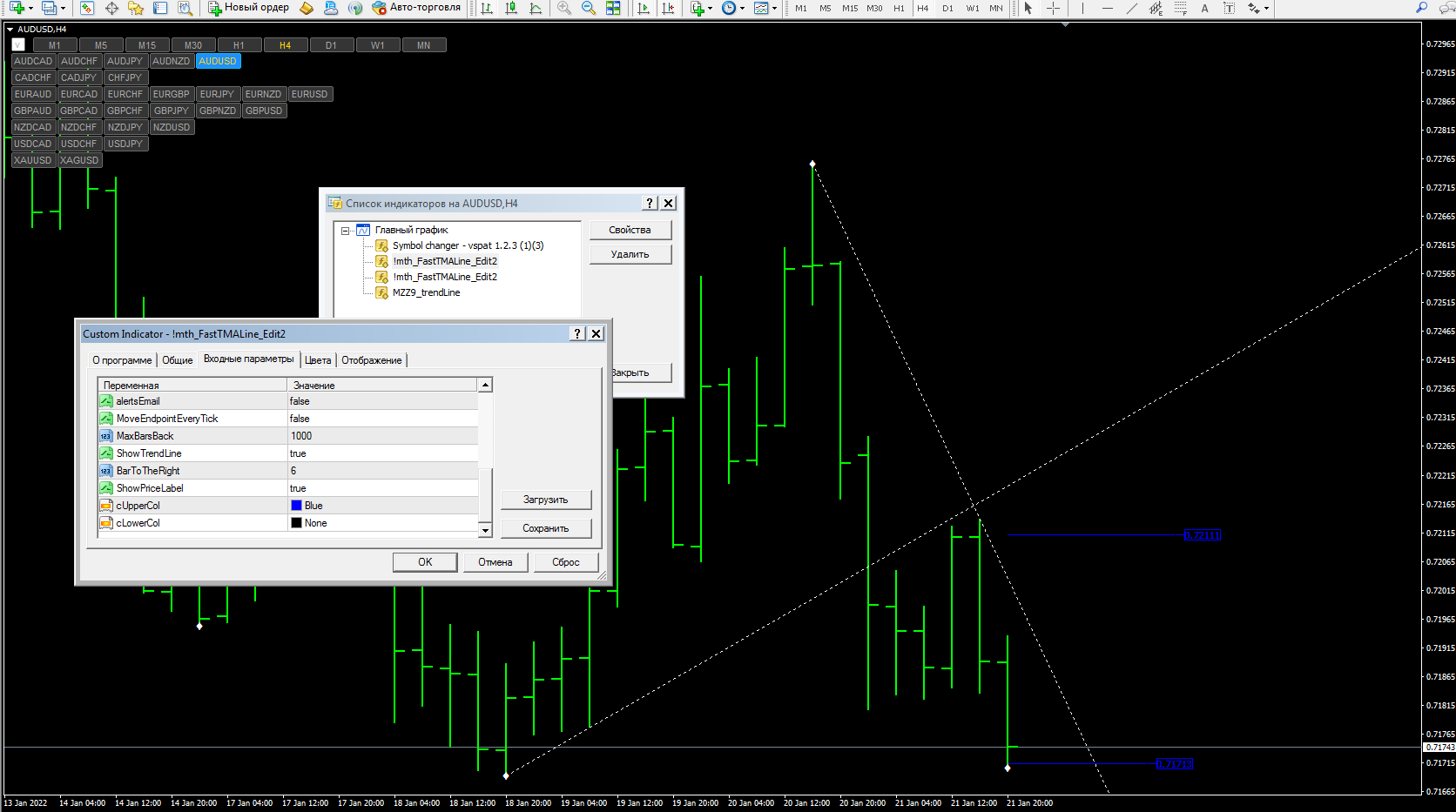Open the Отображение tab
1456x812 pixels.
point(372,360)
